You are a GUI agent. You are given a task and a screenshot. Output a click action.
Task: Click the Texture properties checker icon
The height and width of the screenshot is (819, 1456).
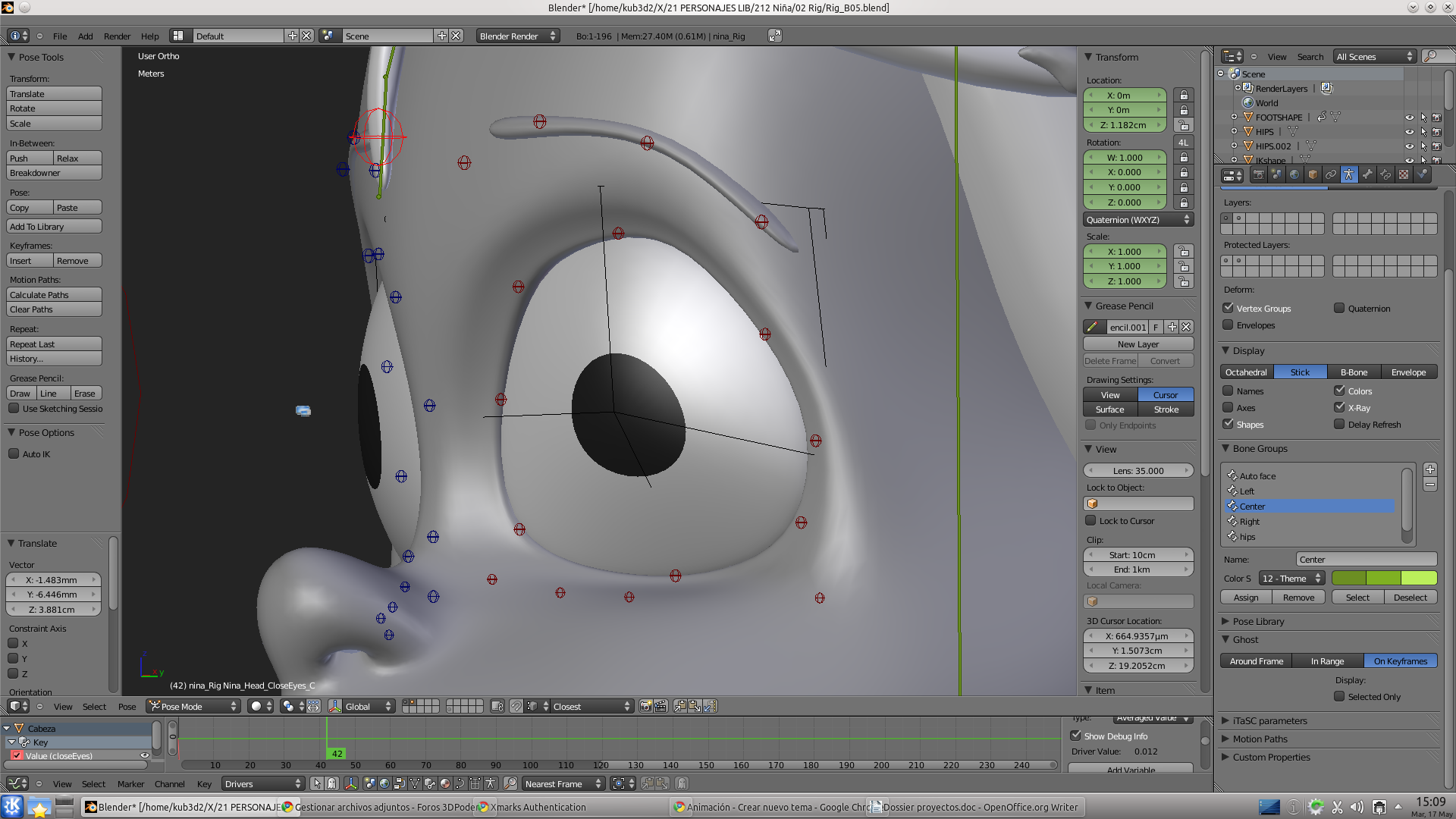(1404, 174)
